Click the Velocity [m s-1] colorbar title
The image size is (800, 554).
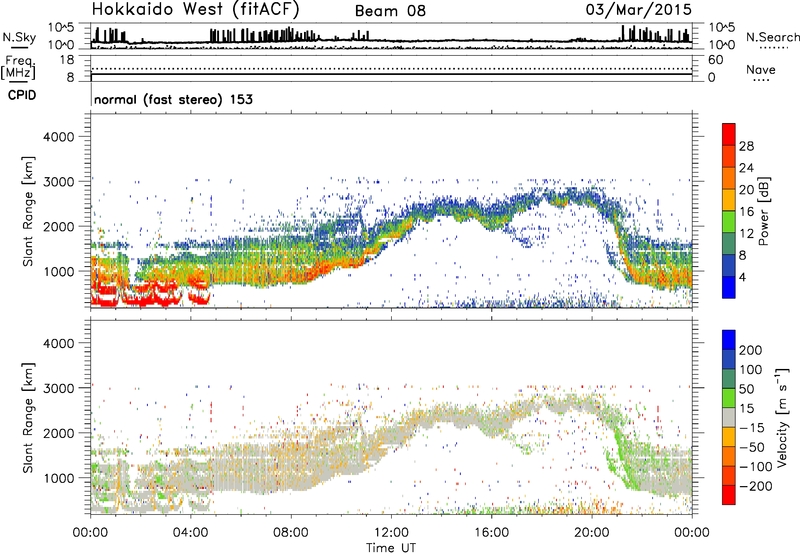coord(783,418)
